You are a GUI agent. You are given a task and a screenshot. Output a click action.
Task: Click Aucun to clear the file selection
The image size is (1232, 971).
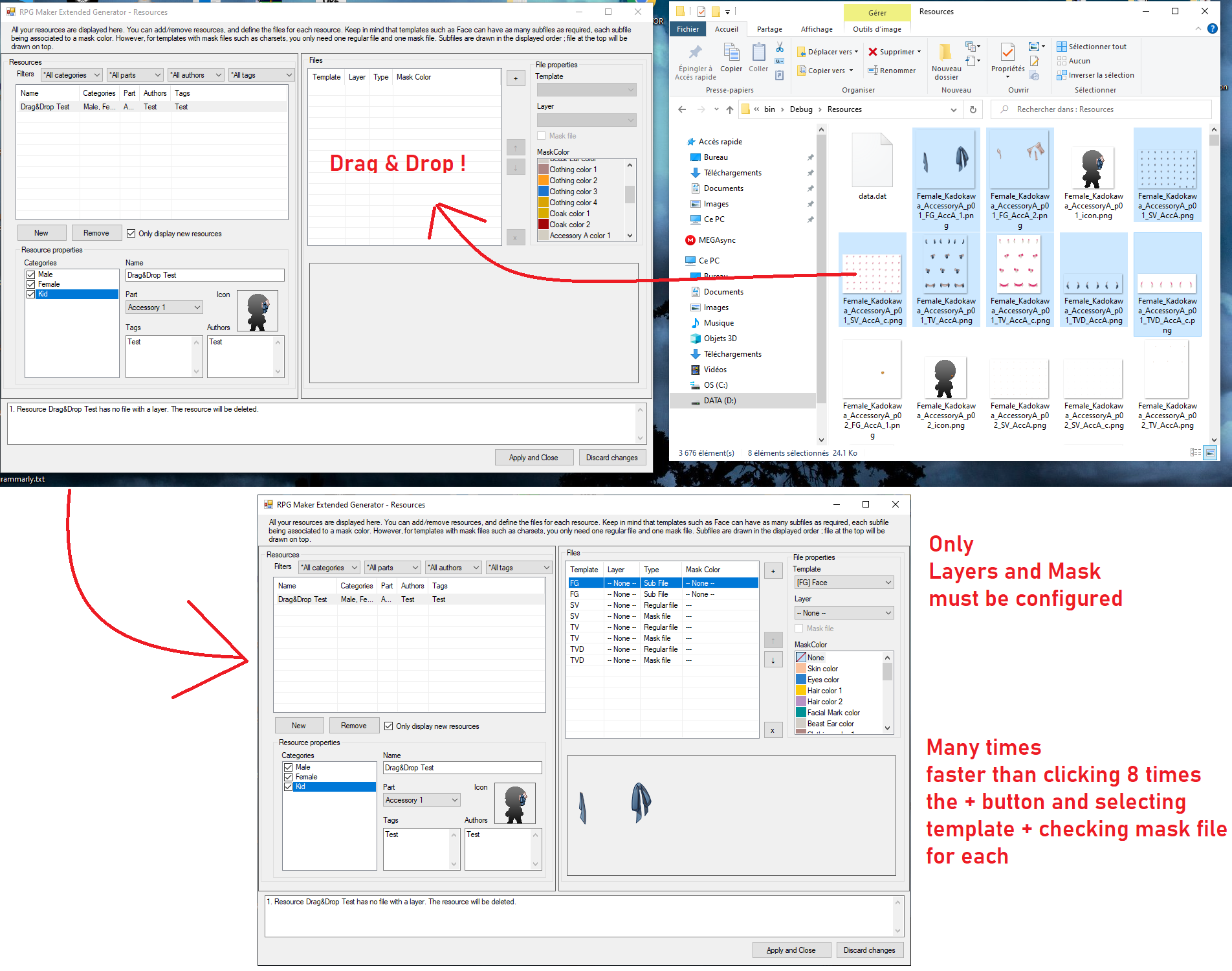tap(1073, 61)
